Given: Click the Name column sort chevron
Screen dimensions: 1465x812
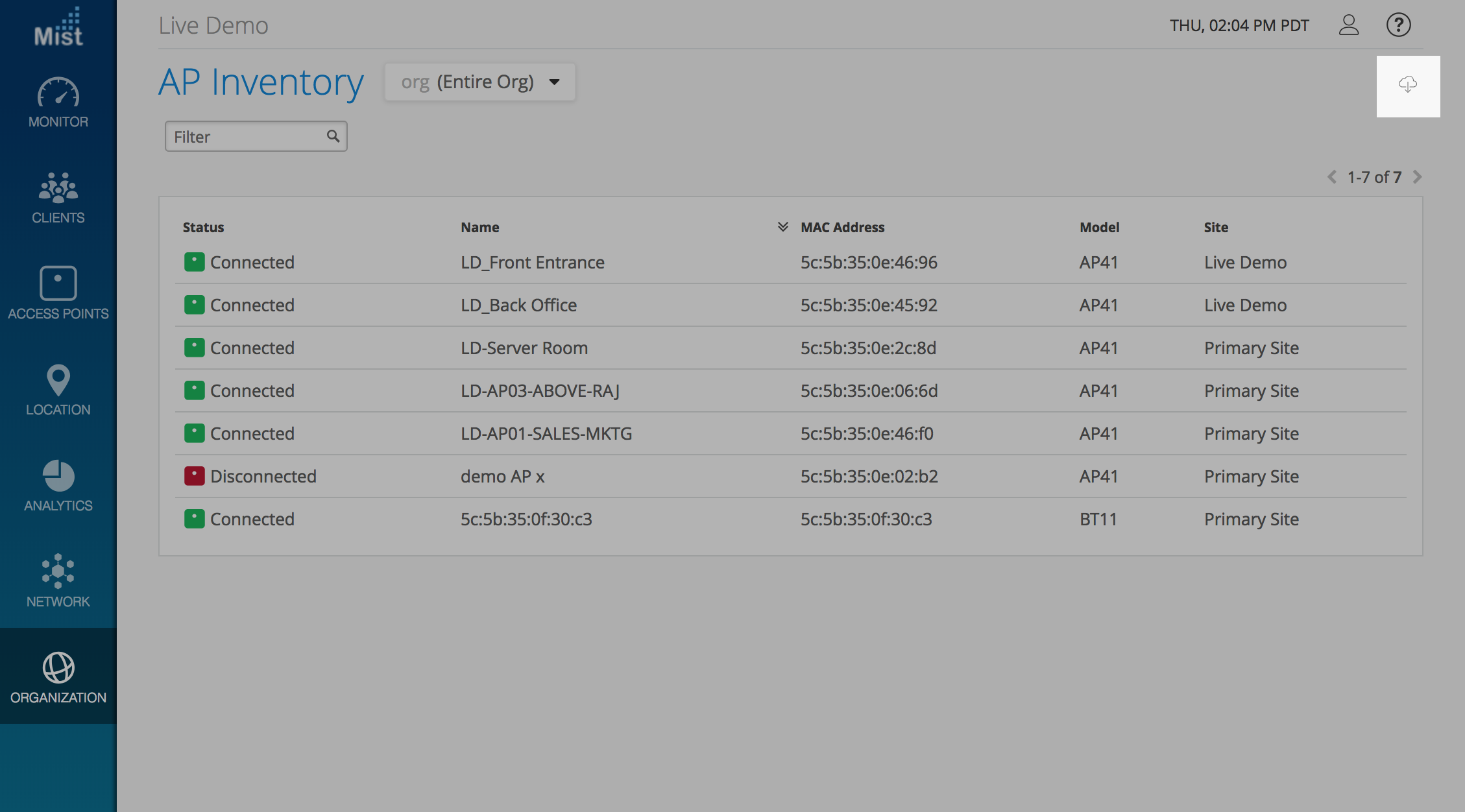Looking at the screenshot, I should 782,227.
